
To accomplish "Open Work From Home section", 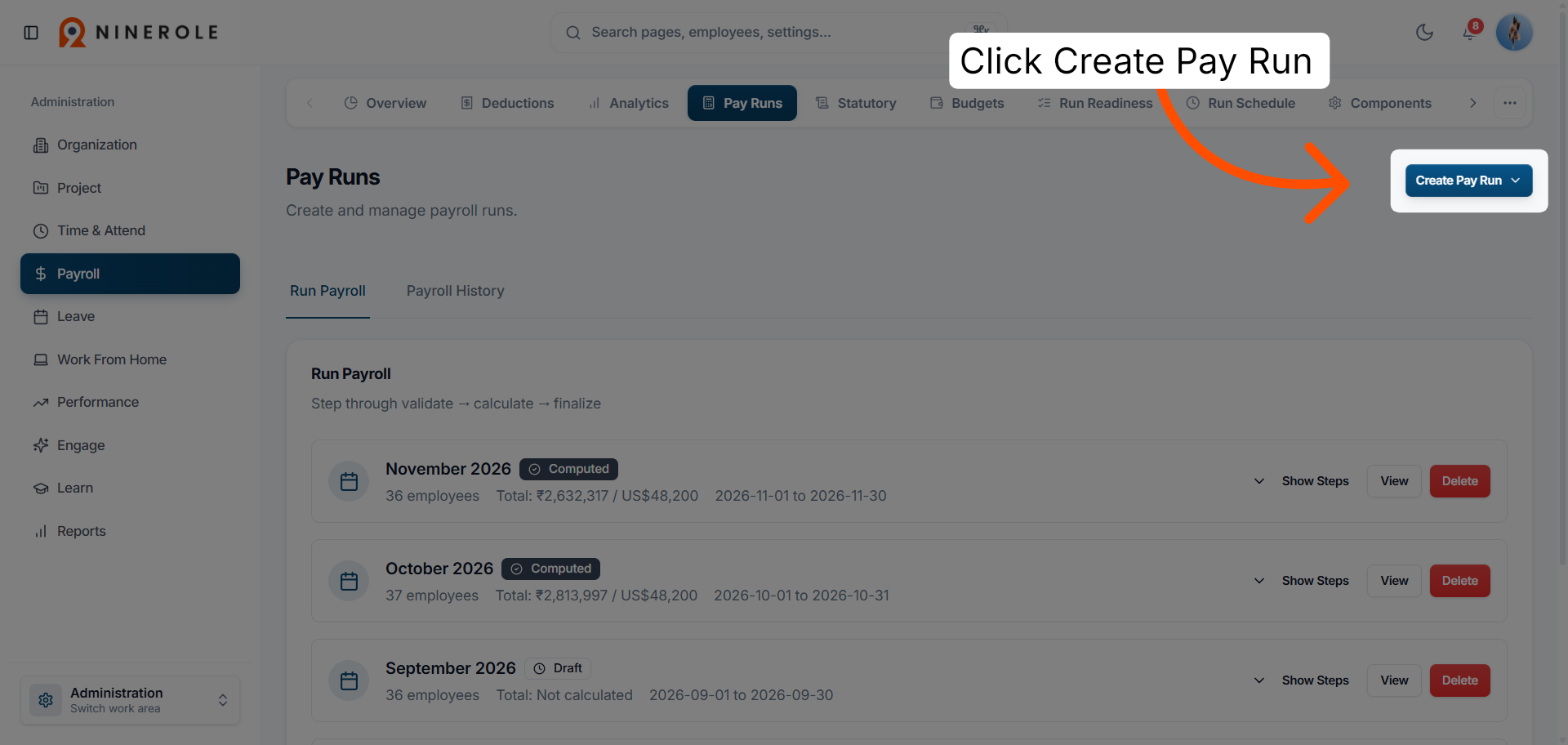I will [130, 359].
